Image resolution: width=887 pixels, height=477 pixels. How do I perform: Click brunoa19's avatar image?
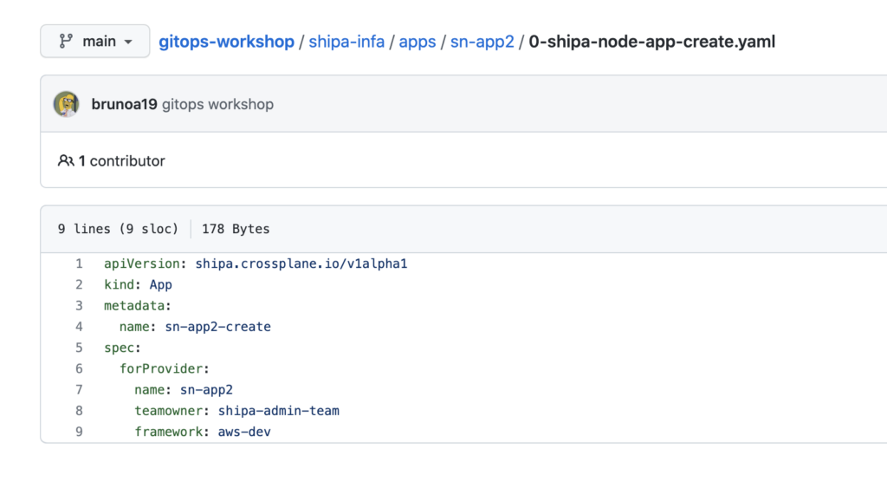[x=67, y=104]
